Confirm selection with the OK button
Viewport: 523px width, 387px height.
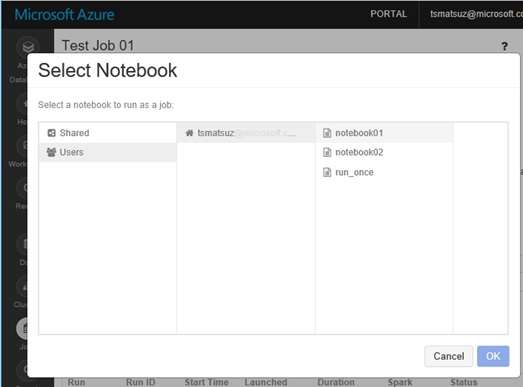pyautogui.click(x=493, y=356)
